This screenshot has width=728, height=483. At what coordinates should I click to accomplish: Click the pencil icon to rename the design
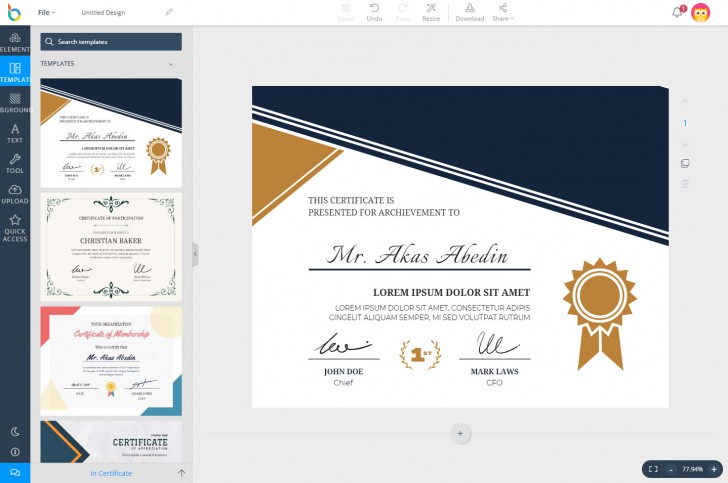[169, 12]
